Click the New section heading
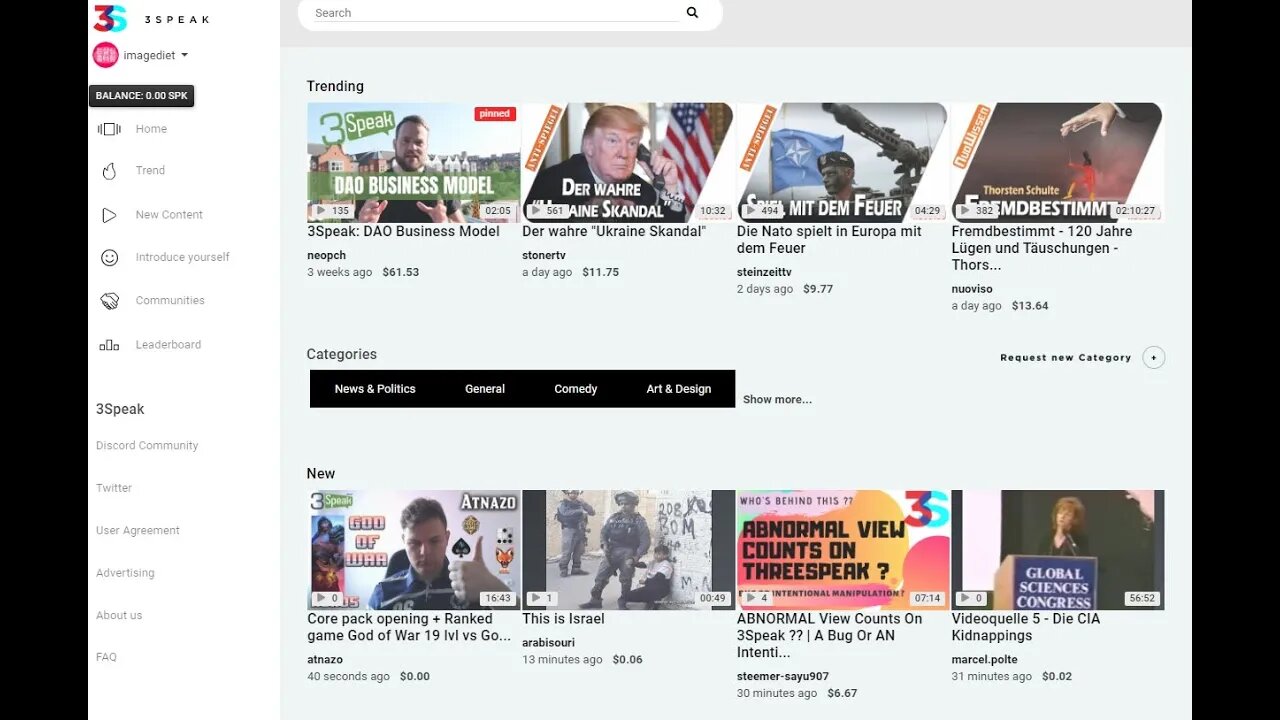The height and width of the screenshot is (720, 1280). coord(321,474)
